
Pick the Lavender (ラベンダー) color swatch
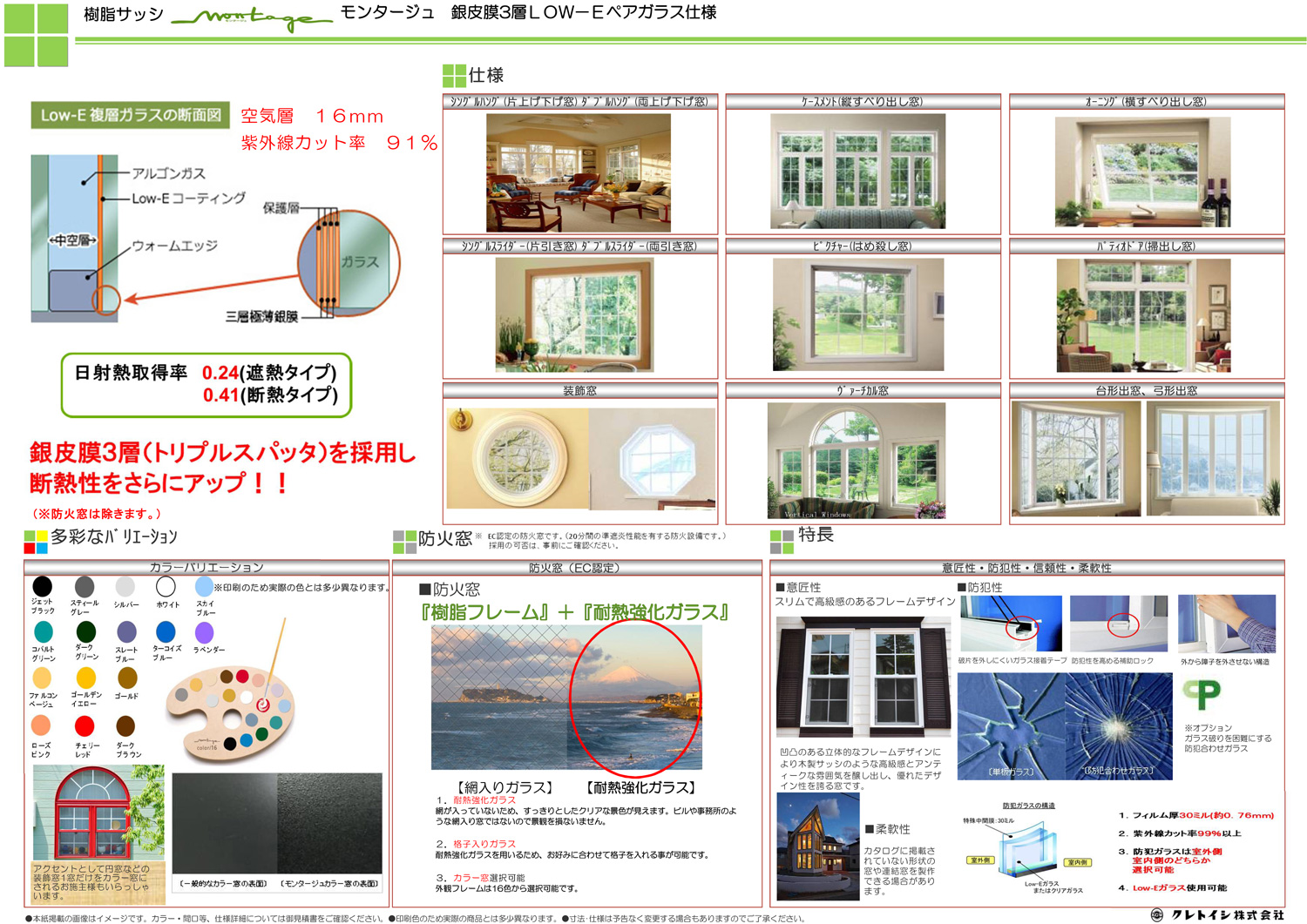tap(205, 632)
